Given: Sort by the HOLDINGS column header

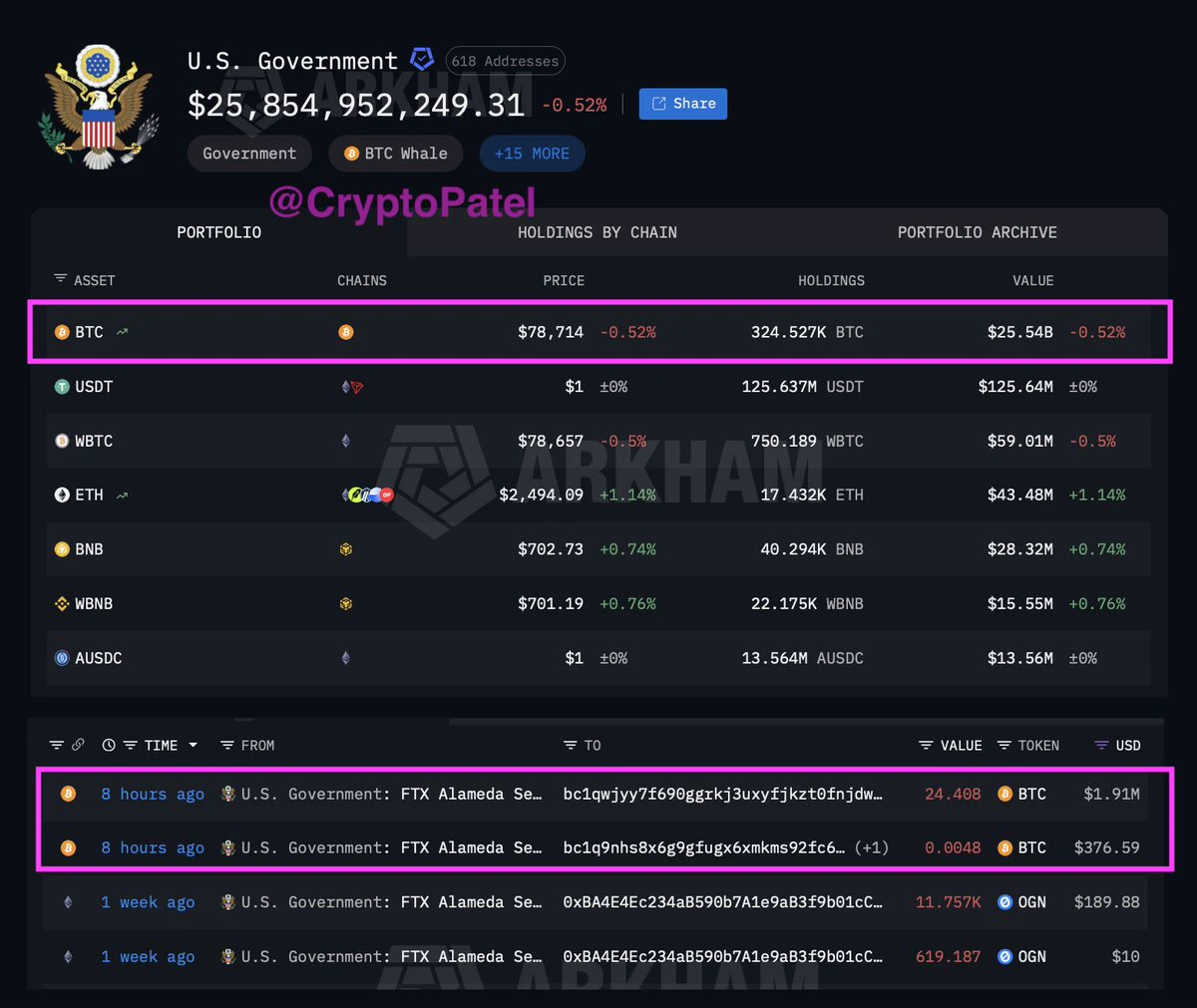Looking at the screenshot, I should click(x=831, y=280).
